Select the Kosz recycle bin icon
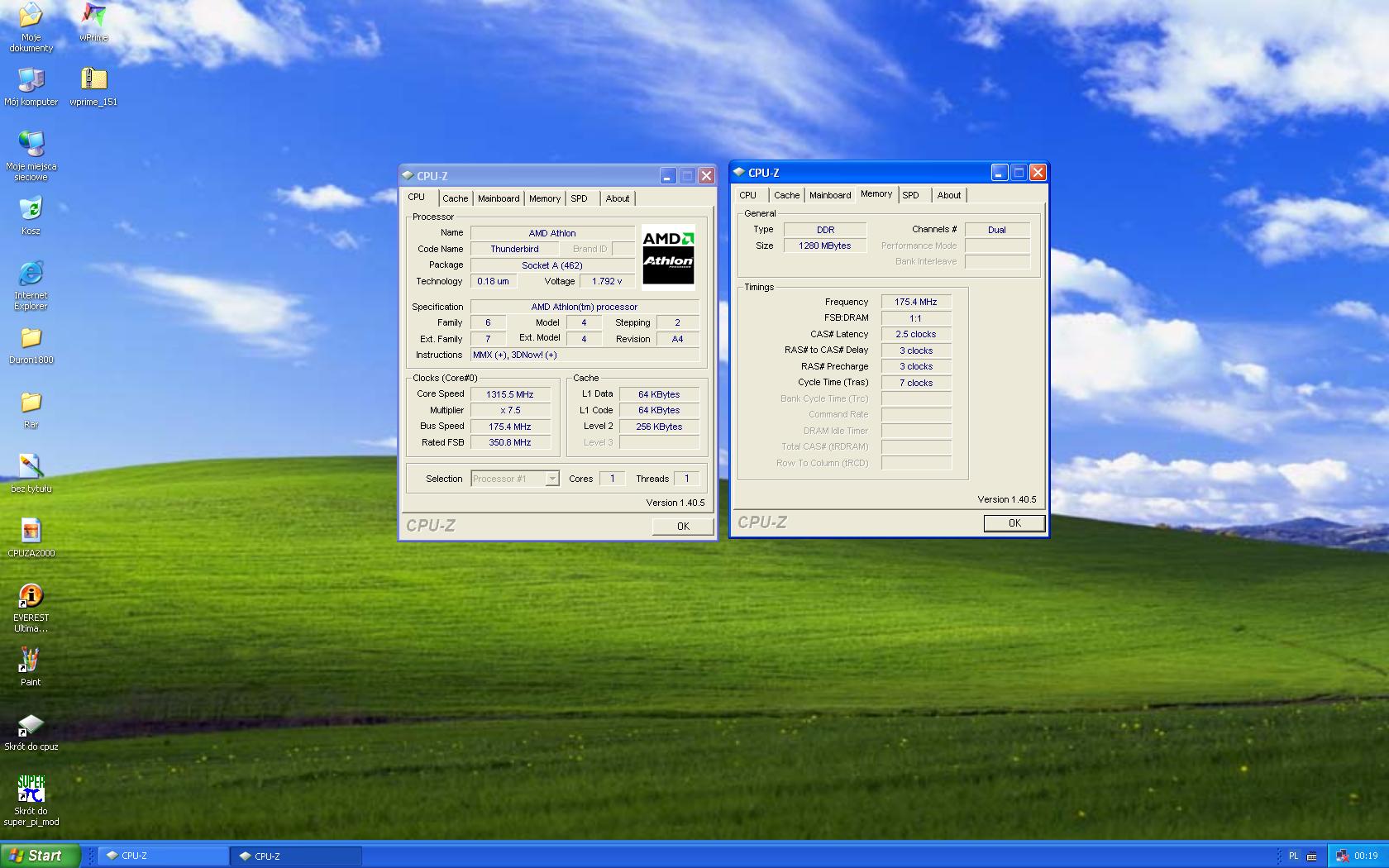The height and width of the screenshot is (868, 1389). pos(31,216)
